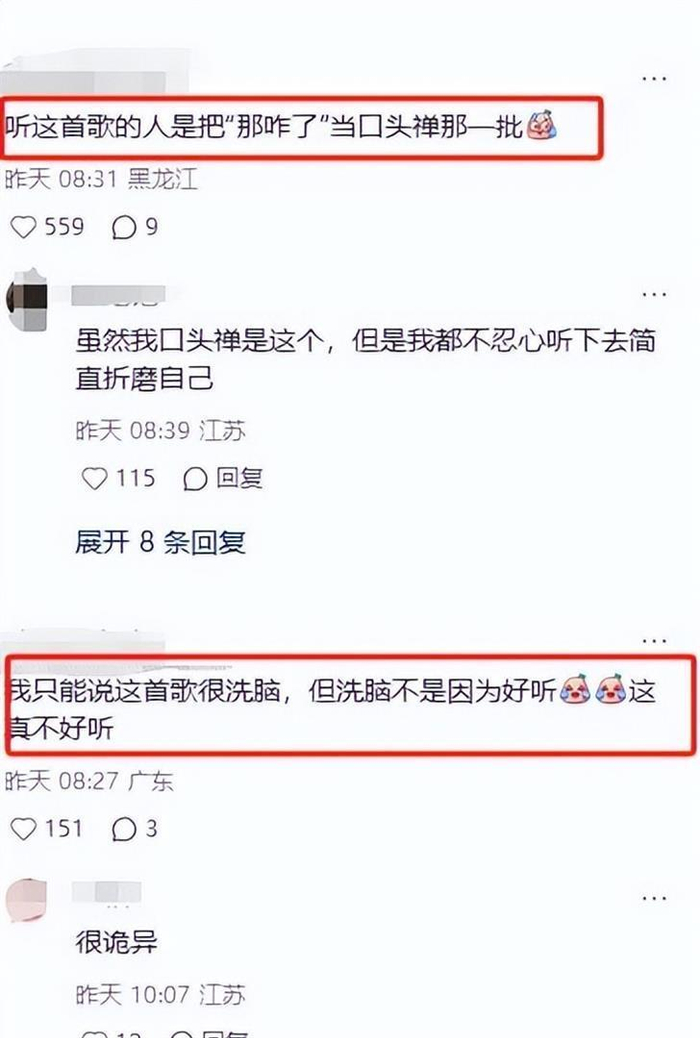Open the 3 replies bubble icon
The image size is (700, 1038).
coord(124,829)
